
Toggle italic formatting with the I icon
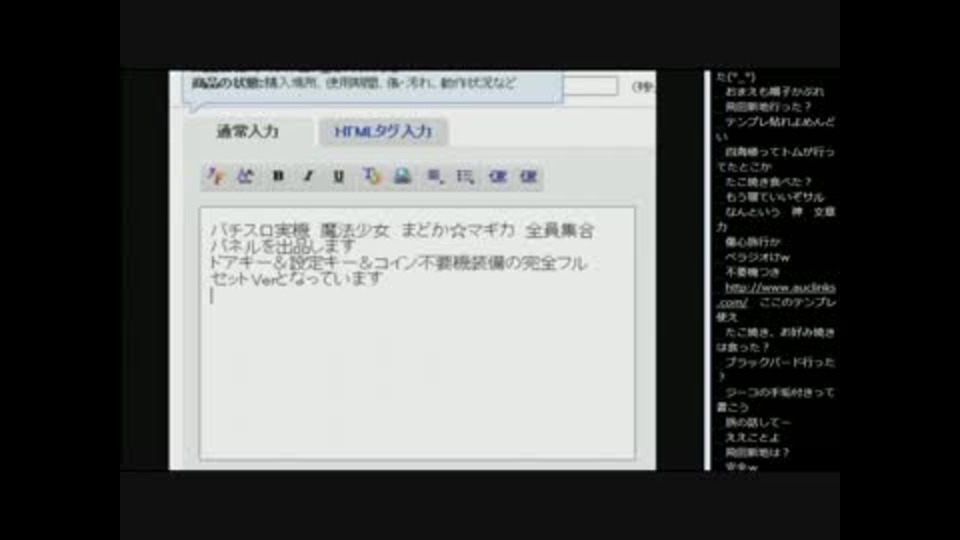[x=309, y=176]
